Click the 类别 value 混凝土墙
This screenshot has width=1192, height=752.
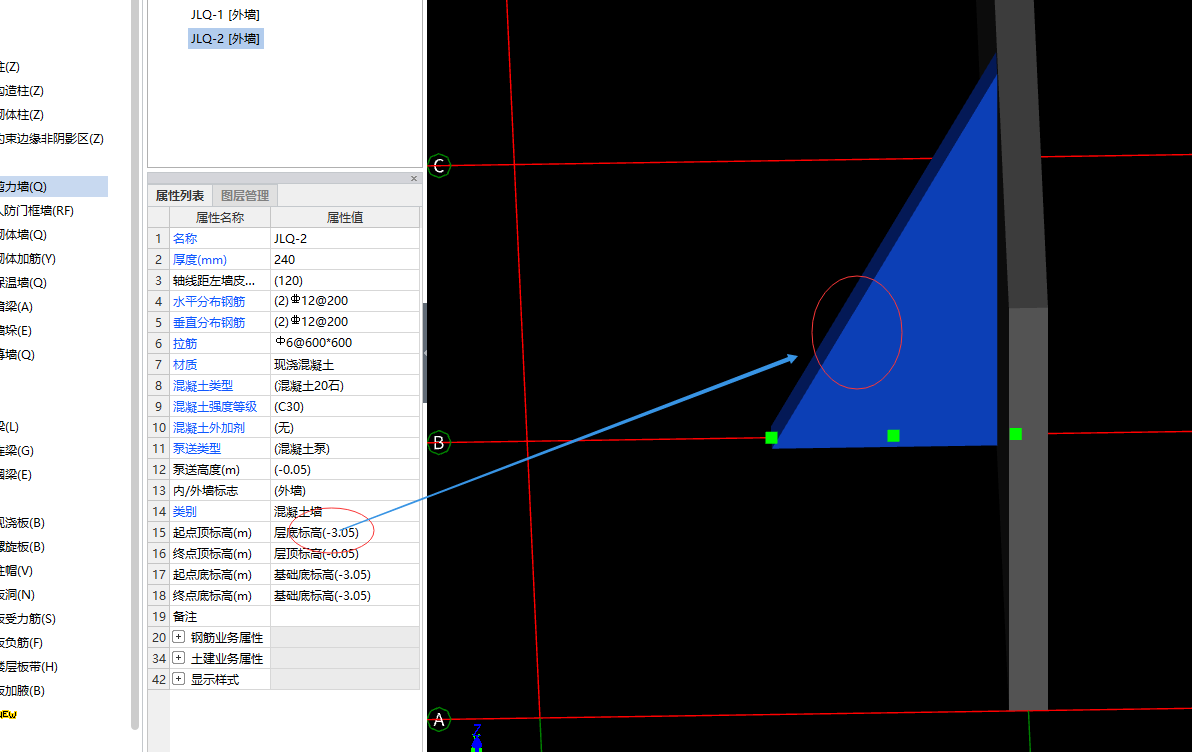[344, 512]
